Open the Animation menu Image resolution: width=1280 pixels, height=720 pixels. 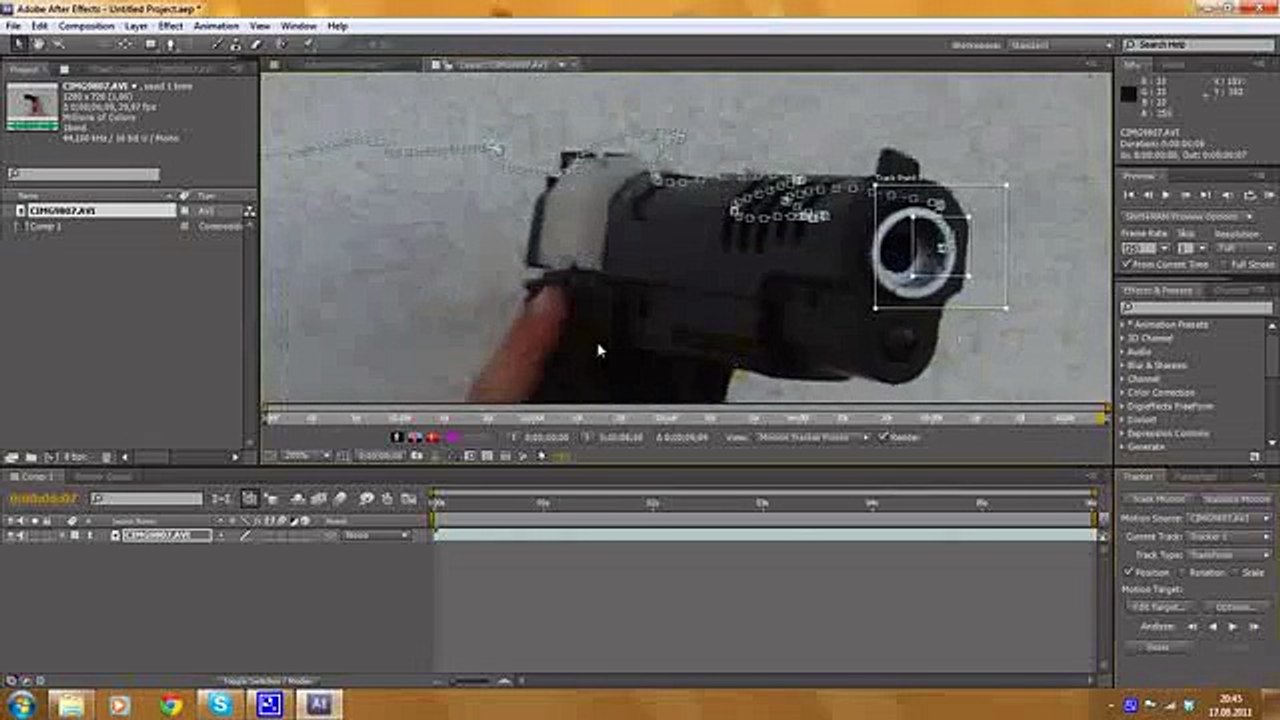click(216, 26)
